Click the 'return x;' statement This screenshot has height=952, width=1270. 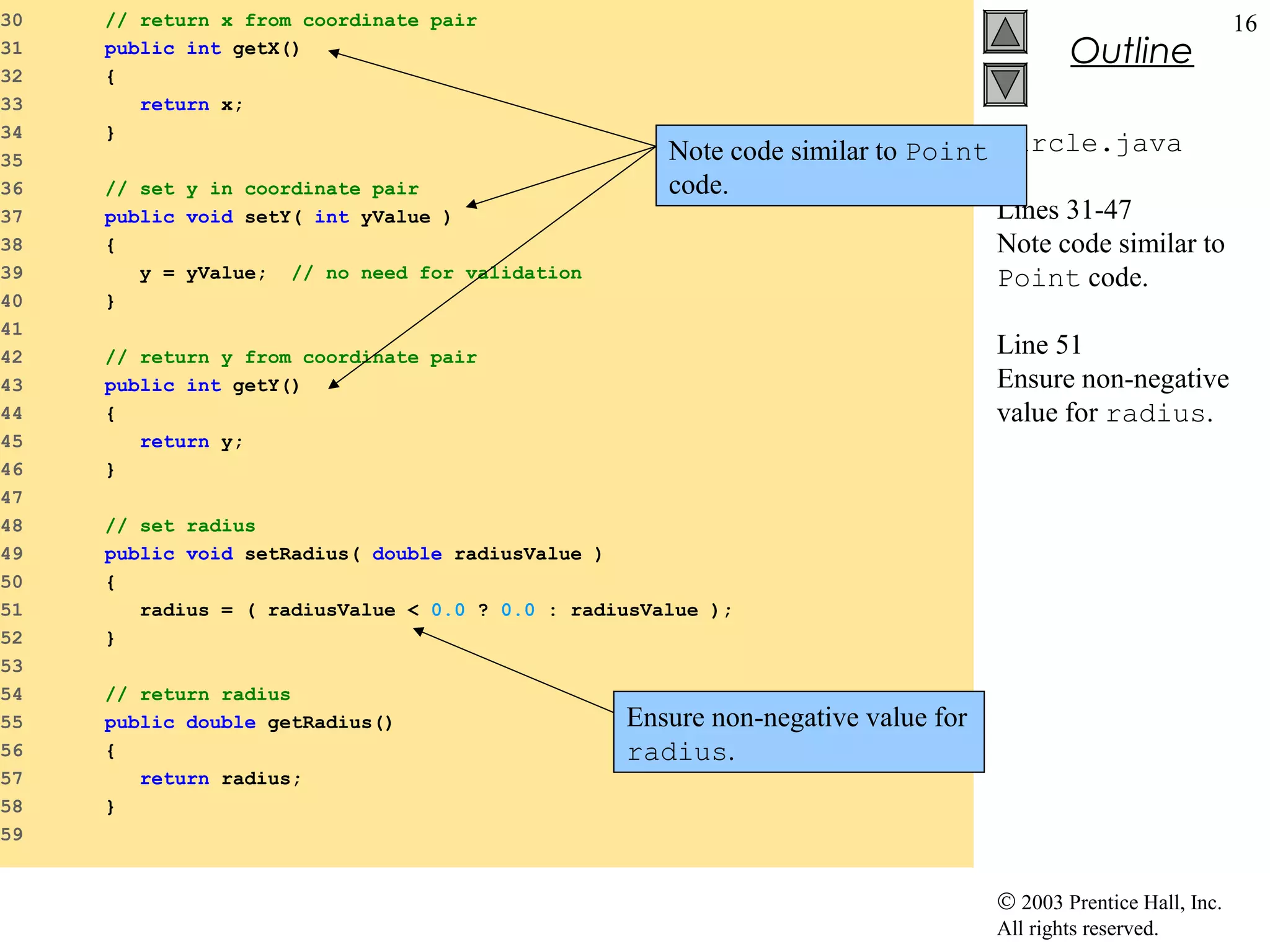click(191, 105)
